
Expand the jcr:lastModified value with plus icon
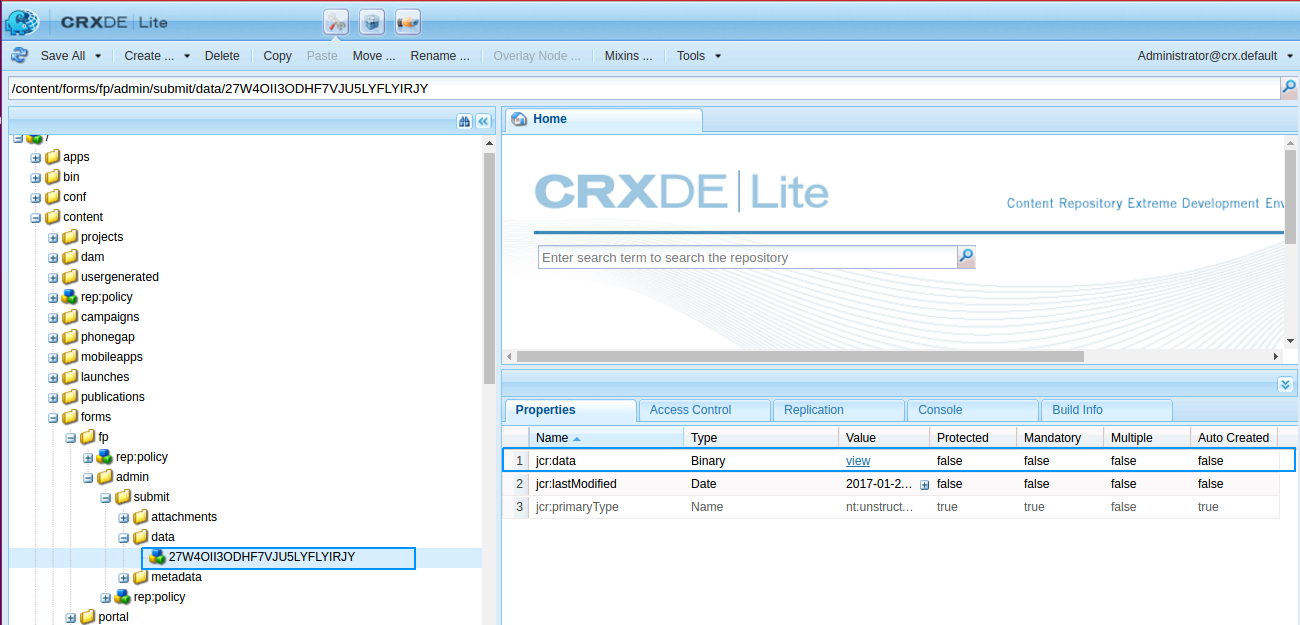click(924, 484)
